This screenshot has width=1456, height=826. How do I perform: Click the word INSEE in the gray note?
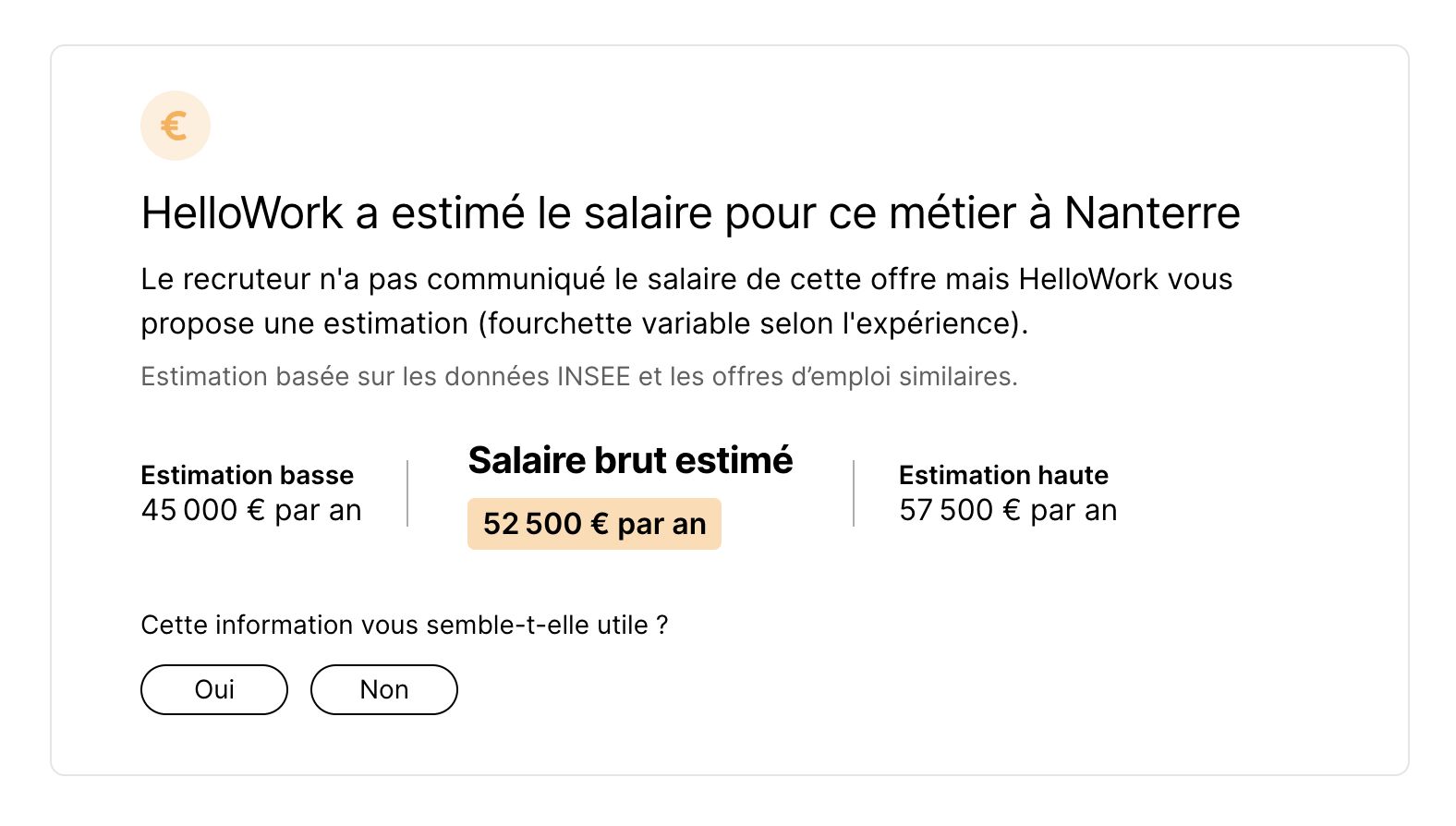click(593, 377)
